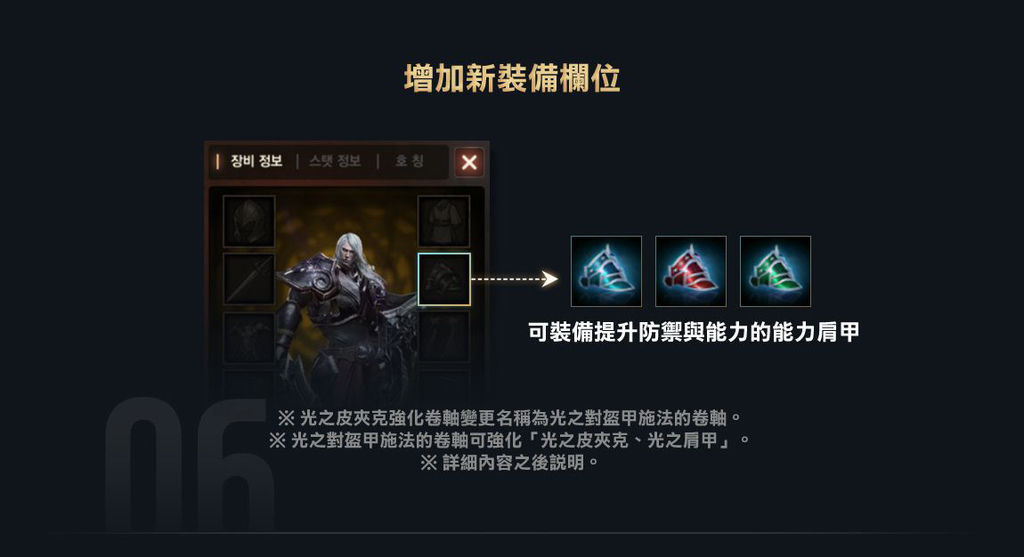Select the highlighted shoulder armor slot
Viewport: 1024px width, 557px height.
click(x=444, y=279)
